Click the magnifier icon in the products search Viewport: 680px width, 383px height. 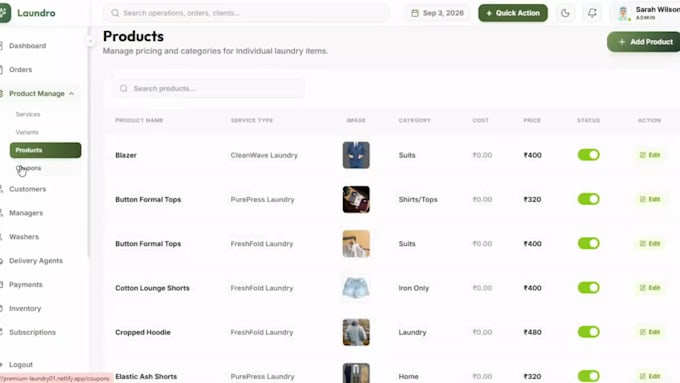coord(124,88)
